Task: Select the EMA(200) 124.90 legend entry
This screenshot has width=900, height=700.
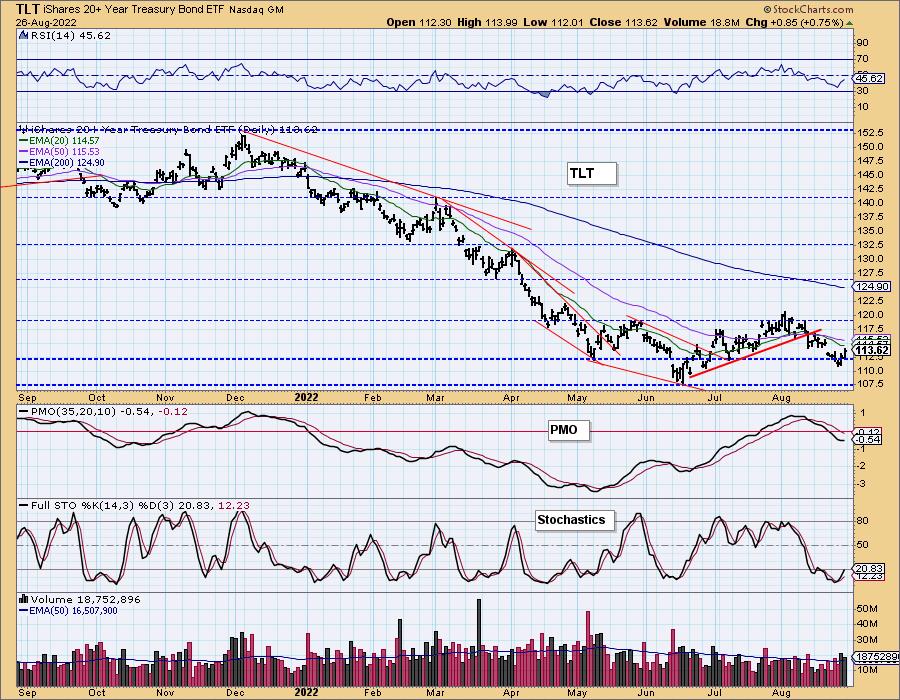Action: 62,163
